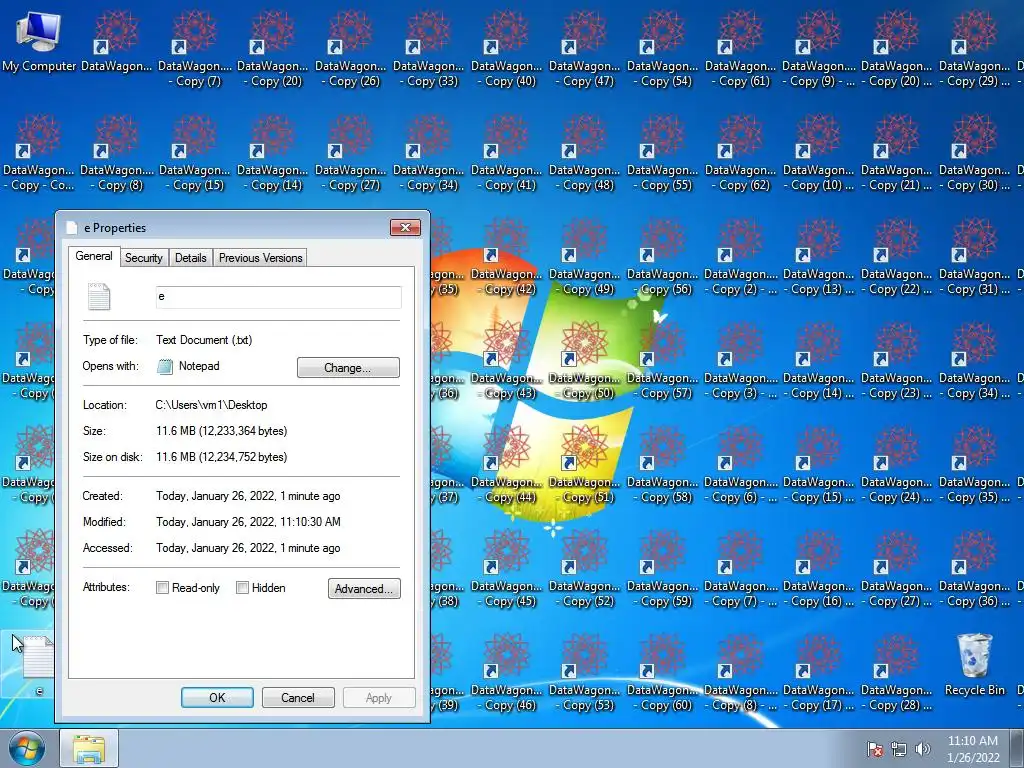Select the DataWagon - Copy (41) shortcut
Screen dimensions: 1024x768
point(507,153)
